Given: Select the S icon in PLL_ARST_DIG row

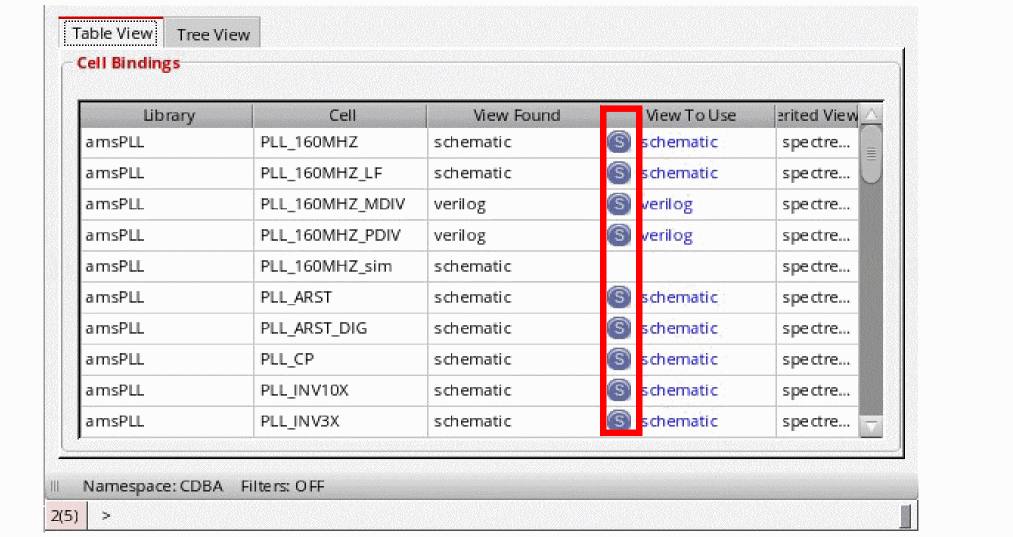Looking at the screenshot, I should 619,328.
